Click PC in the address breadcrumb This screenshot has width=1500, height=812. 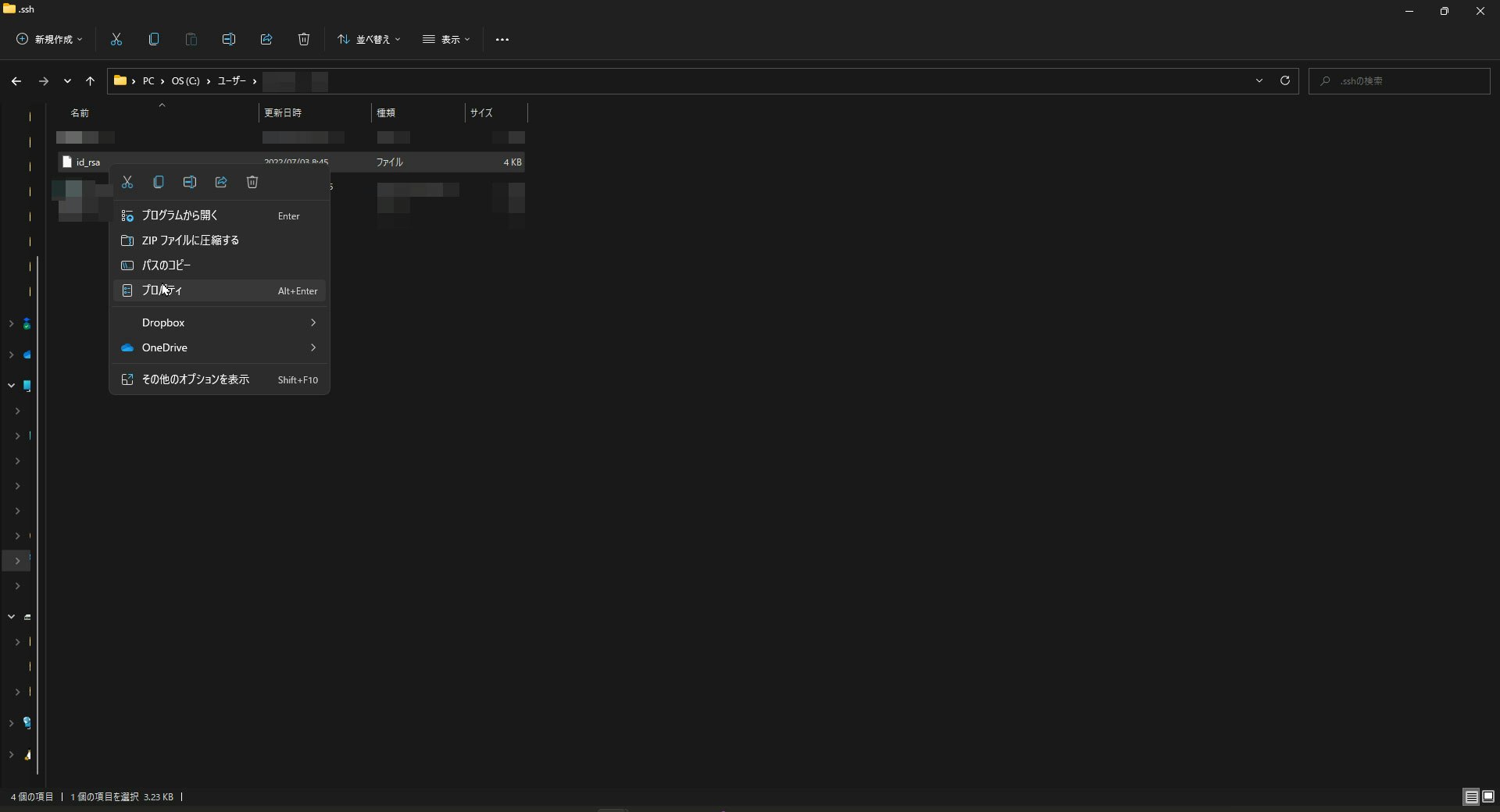148,80
